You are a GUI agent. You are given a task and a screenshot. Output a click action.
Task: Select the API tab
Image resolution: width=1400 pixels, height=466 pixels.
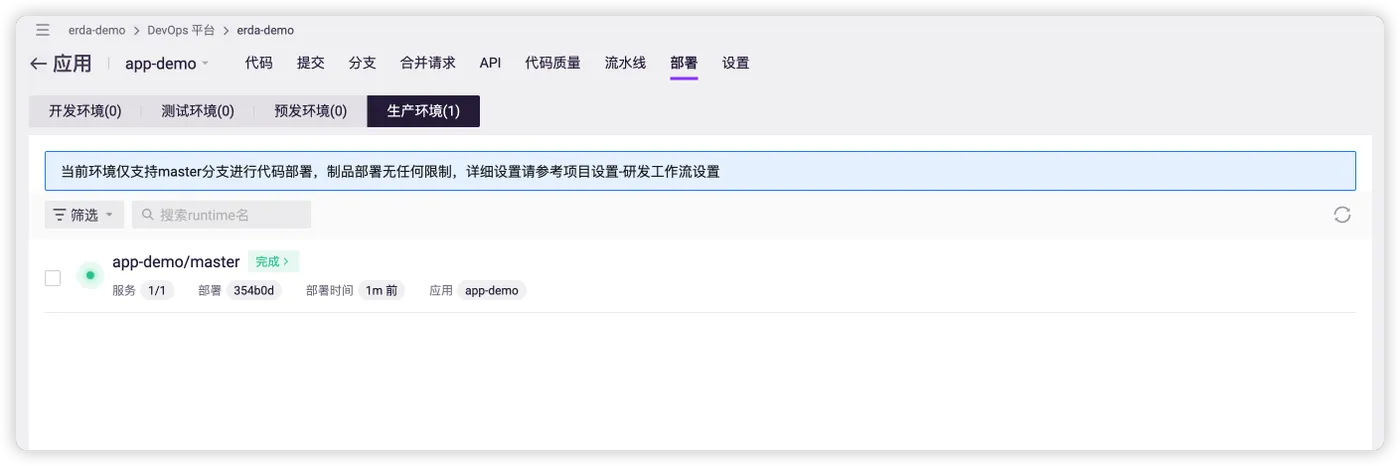click(490, 63)
